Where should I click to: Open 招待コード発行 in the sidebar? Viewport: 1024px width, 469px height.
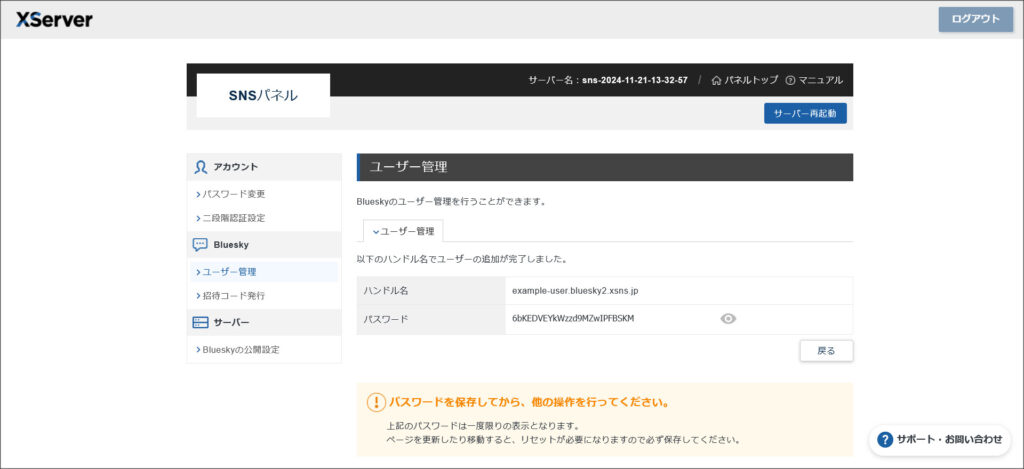click(x=233, y=296)
